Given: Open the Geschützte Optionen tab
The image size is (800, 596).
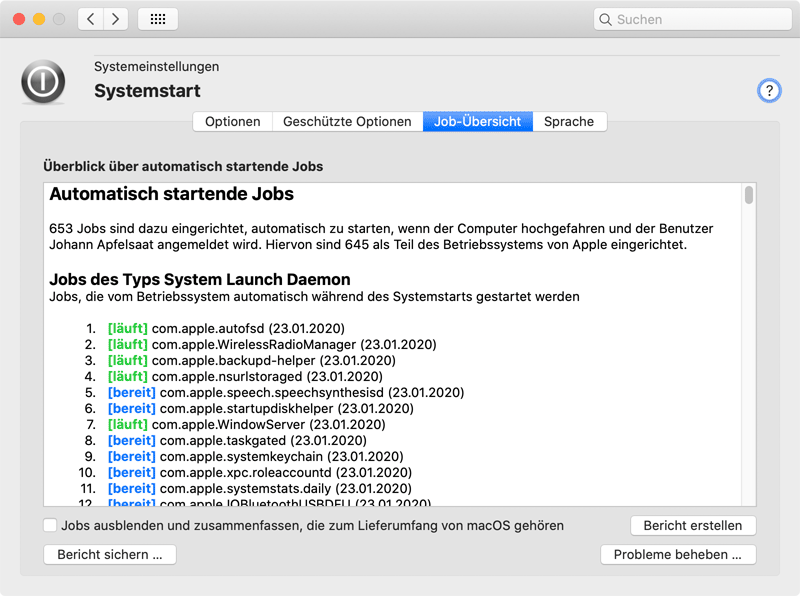Looking at the screenshot, I should point(347,121).
